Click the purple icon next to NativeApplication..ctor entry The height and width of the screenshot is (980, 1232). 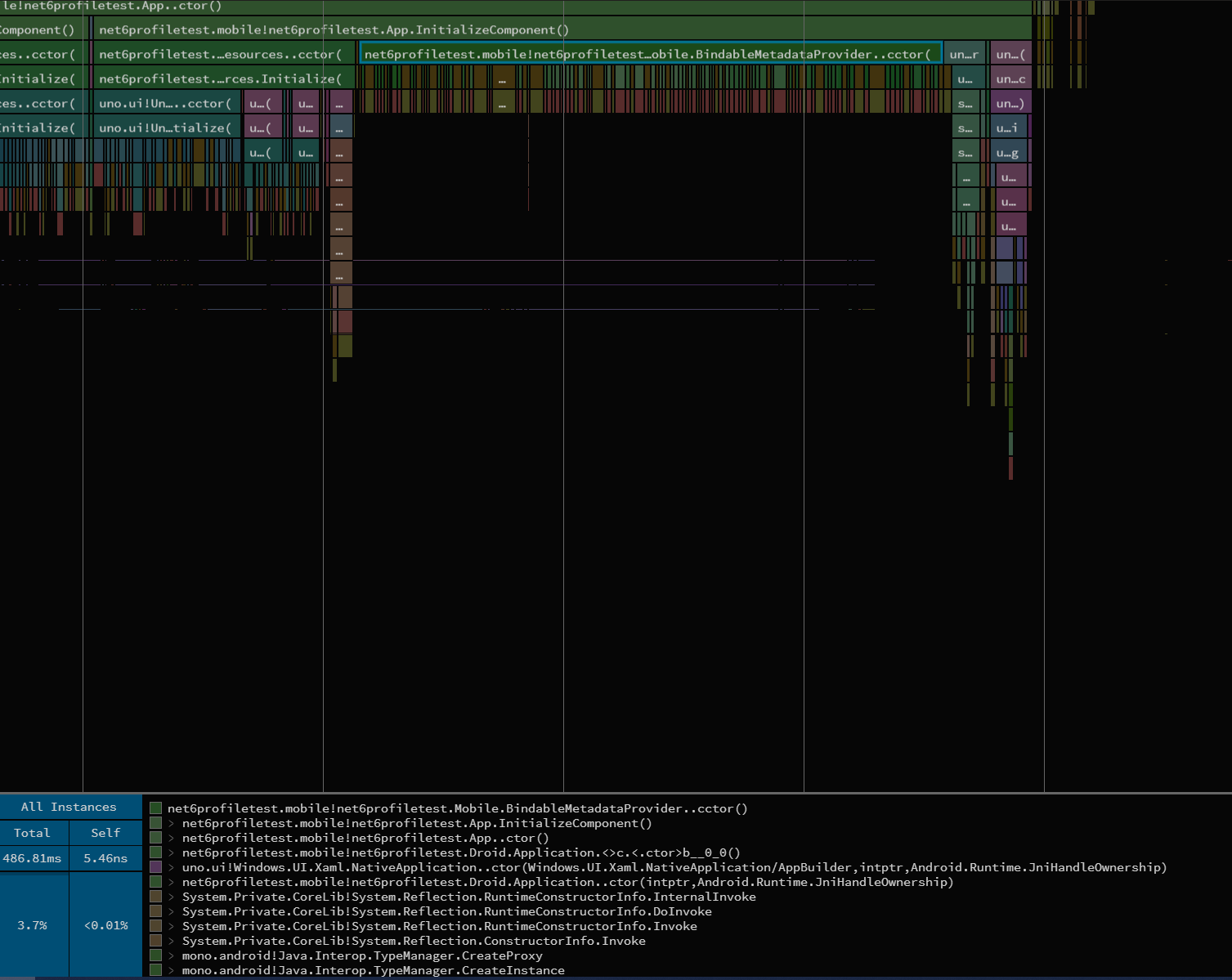[155, 866]
